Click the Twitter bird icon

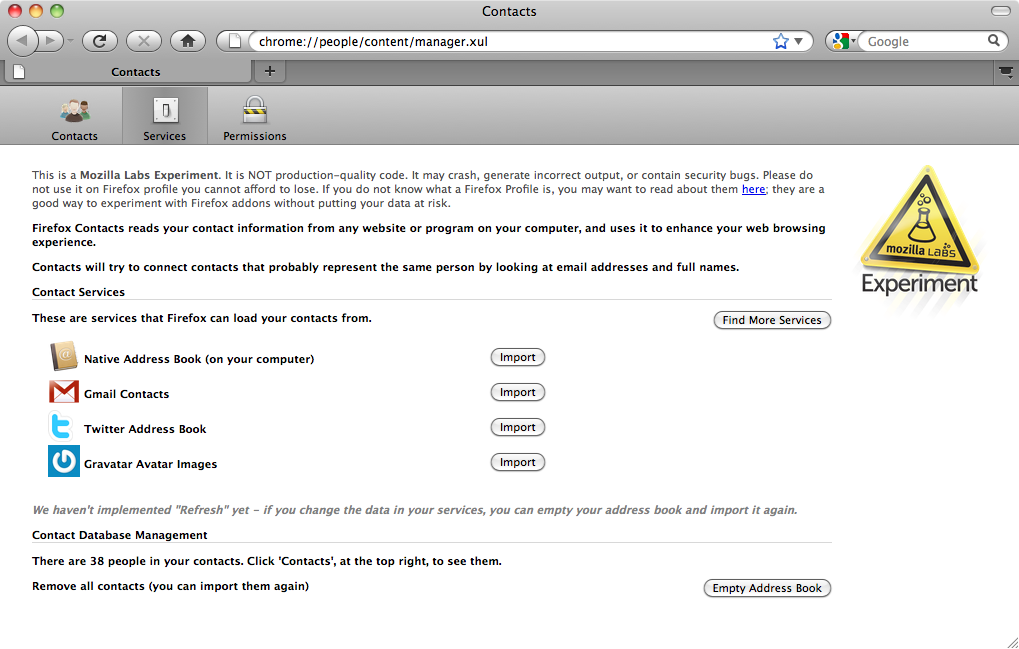pyautogui.click(x=63, y=427)
